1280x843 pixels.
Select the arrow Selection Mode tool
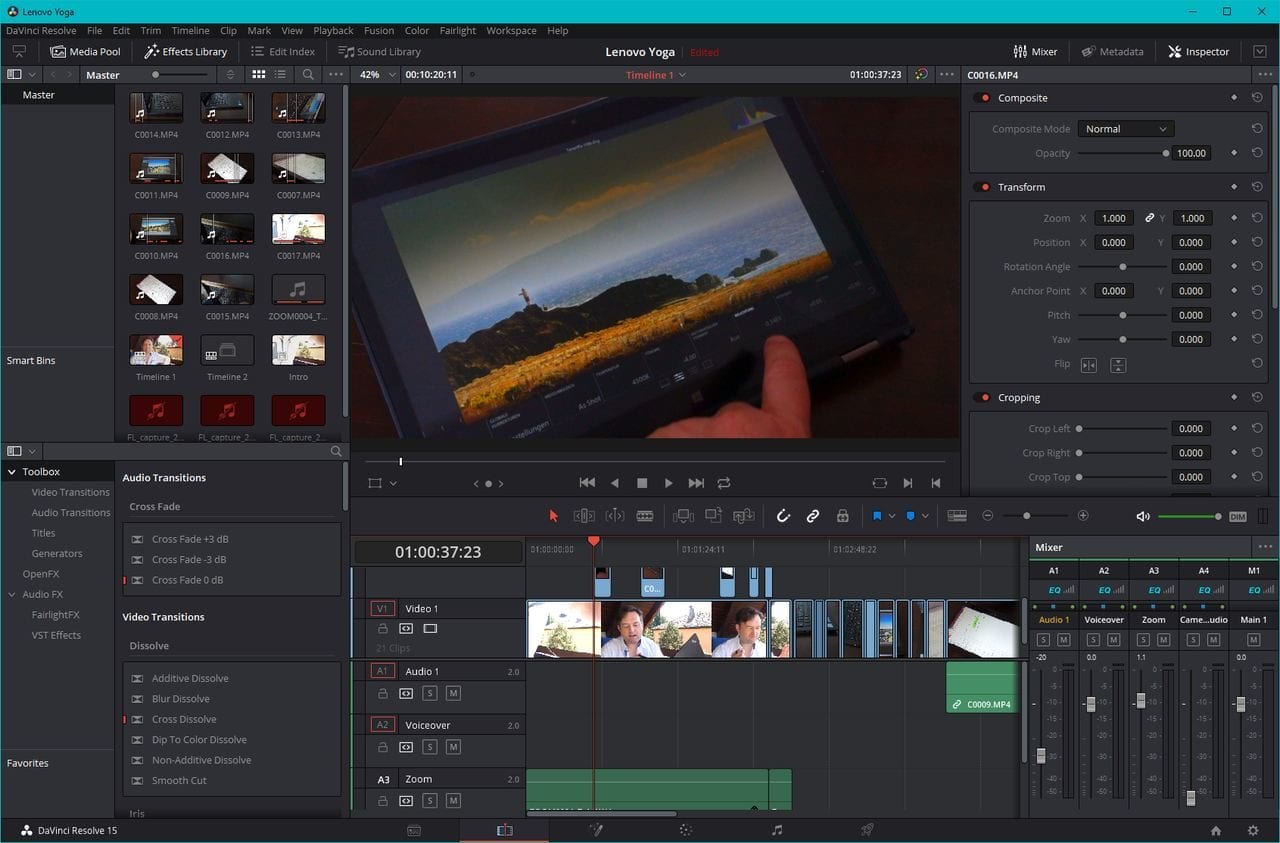554,516
